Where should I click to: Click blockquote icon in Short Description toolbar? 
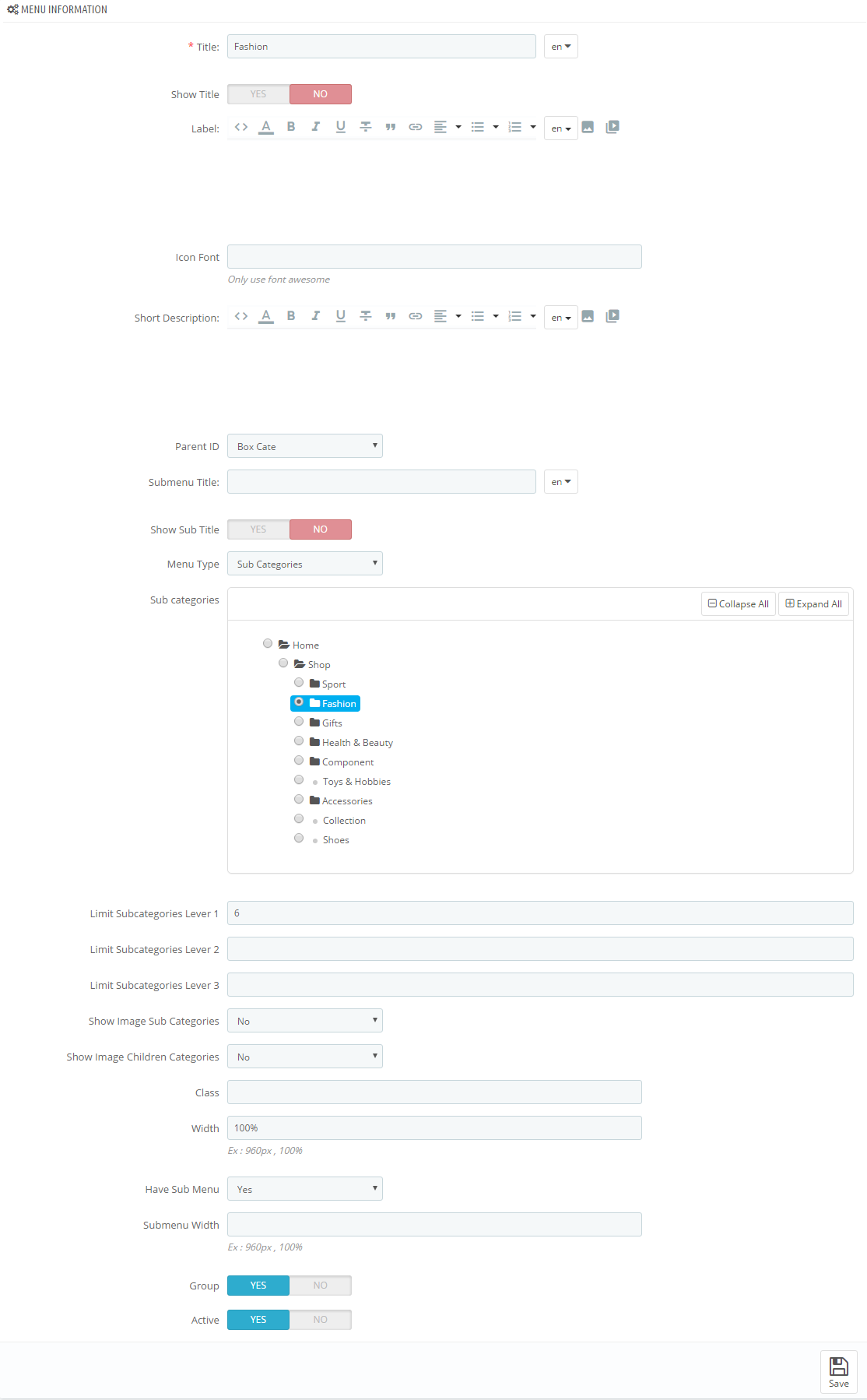(391, 316)
